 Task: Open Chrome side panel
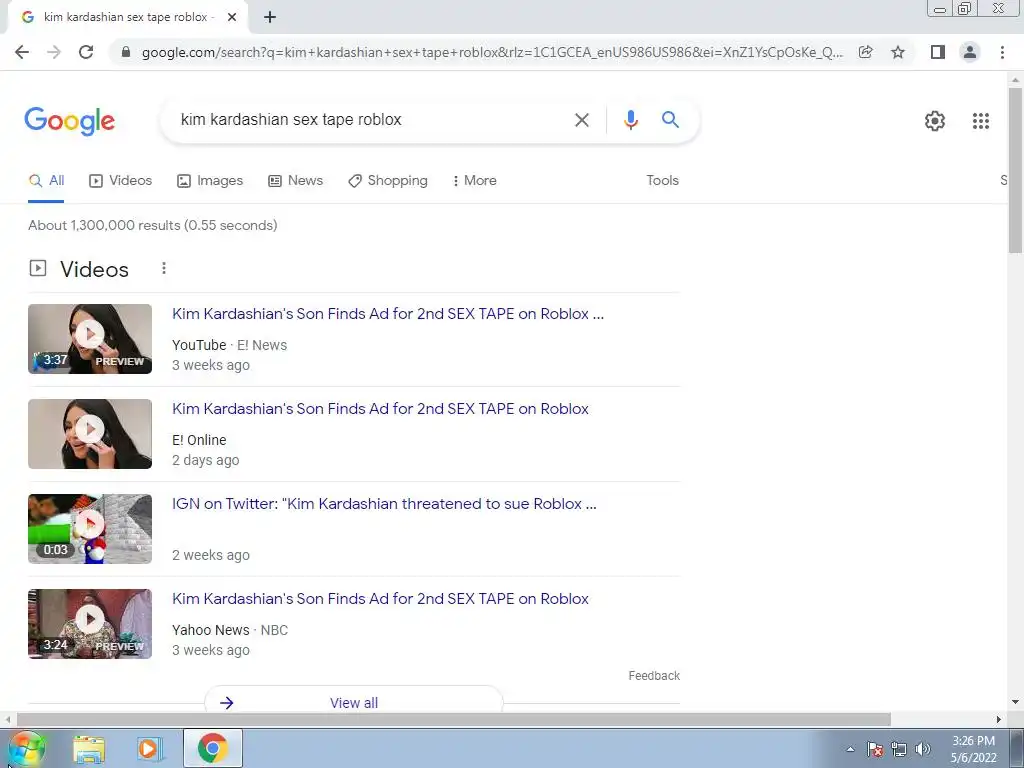[x=938, y=52]
